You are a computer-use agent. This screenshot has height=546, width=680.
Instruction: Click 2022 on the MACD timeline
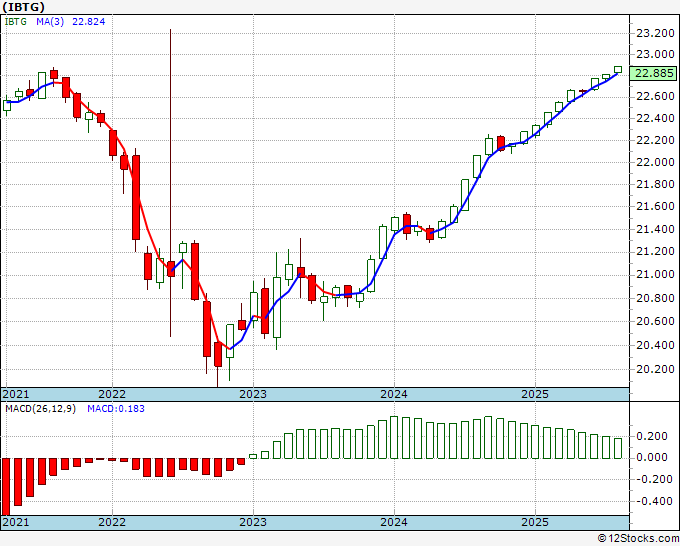point(112,522)
